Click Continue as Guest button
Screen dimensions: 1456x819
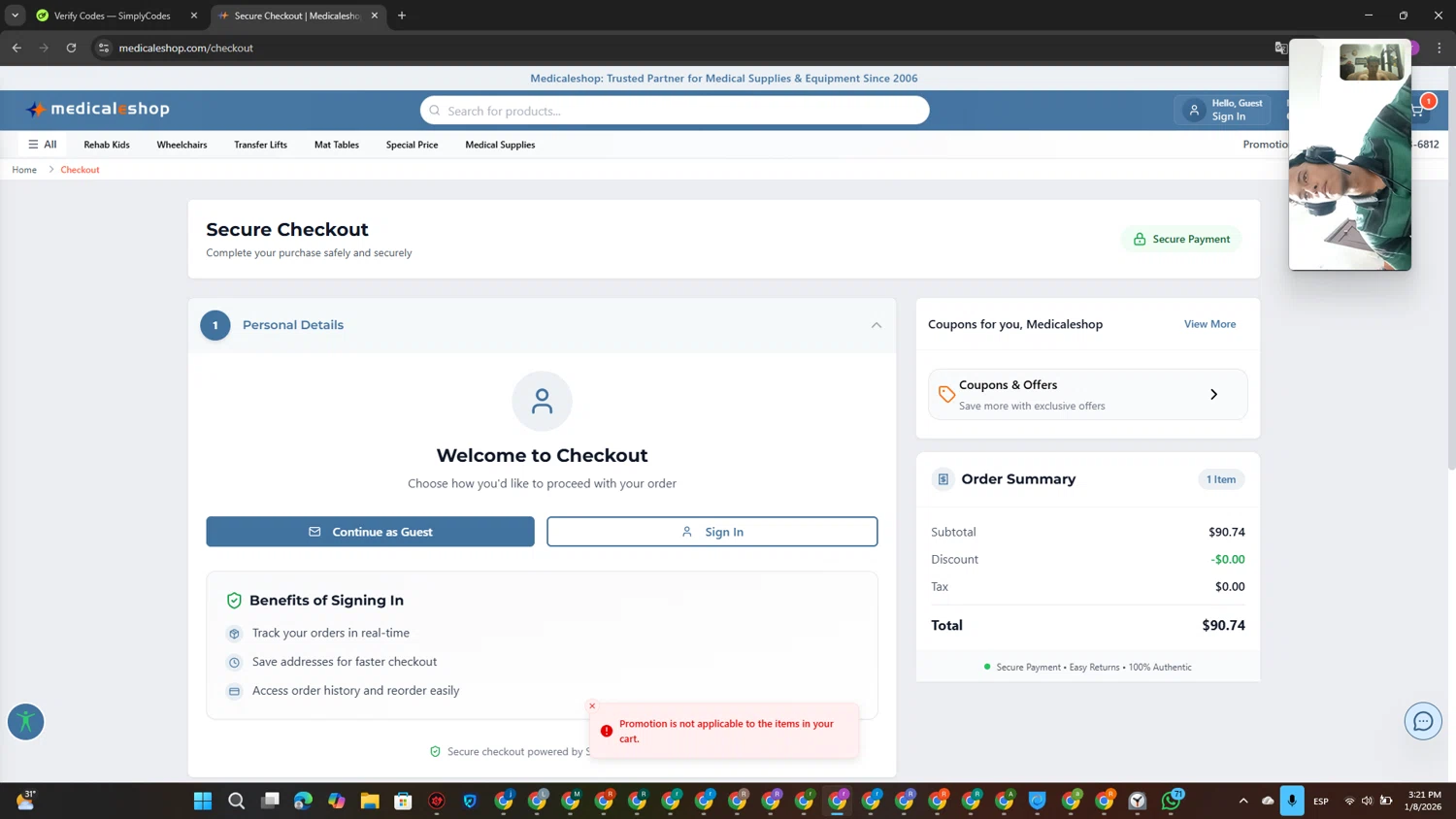(370, 532)
